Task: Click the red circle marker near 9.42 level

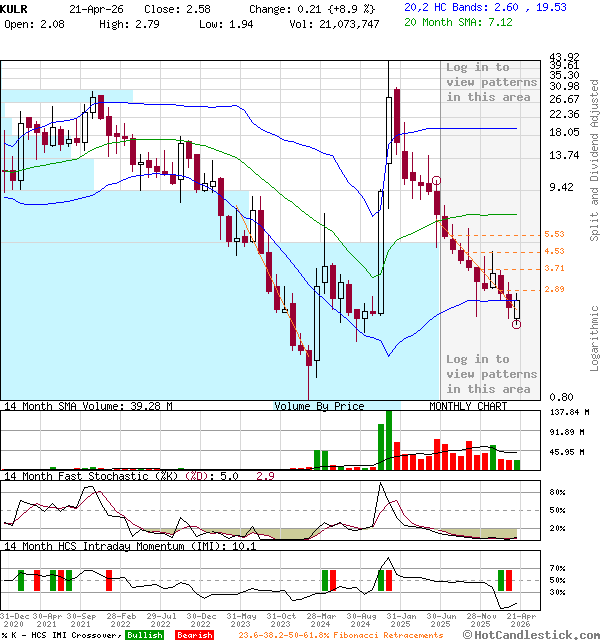Action: [437, 180]
